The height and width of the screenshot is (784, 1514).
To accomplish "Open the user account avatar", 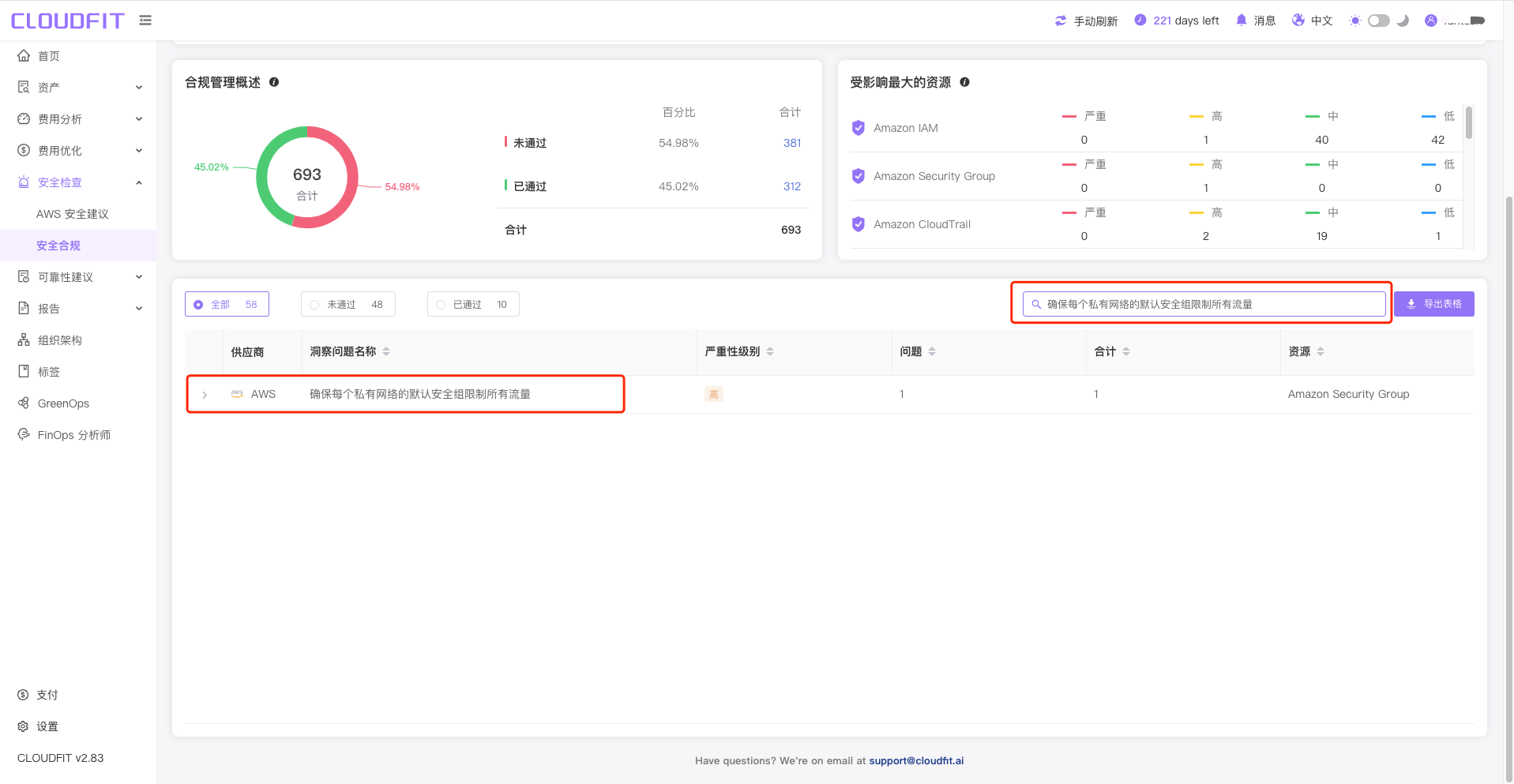I will point(1431,21).
